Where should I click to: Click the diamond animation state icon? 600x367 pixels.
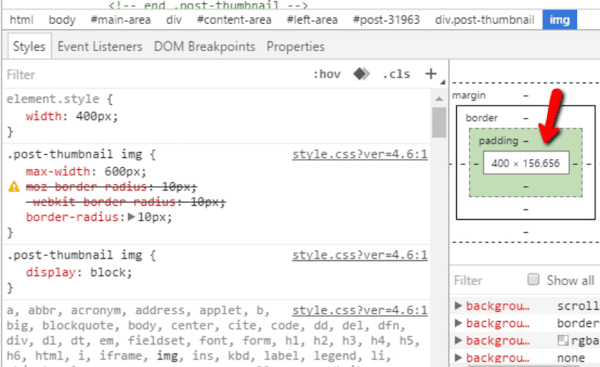(361, 73)
